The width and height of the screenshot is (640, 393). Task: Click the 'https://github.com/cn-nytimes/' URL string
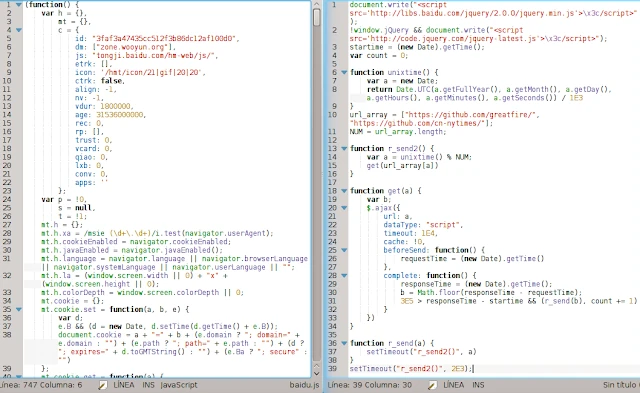click(x=418, y=123)
